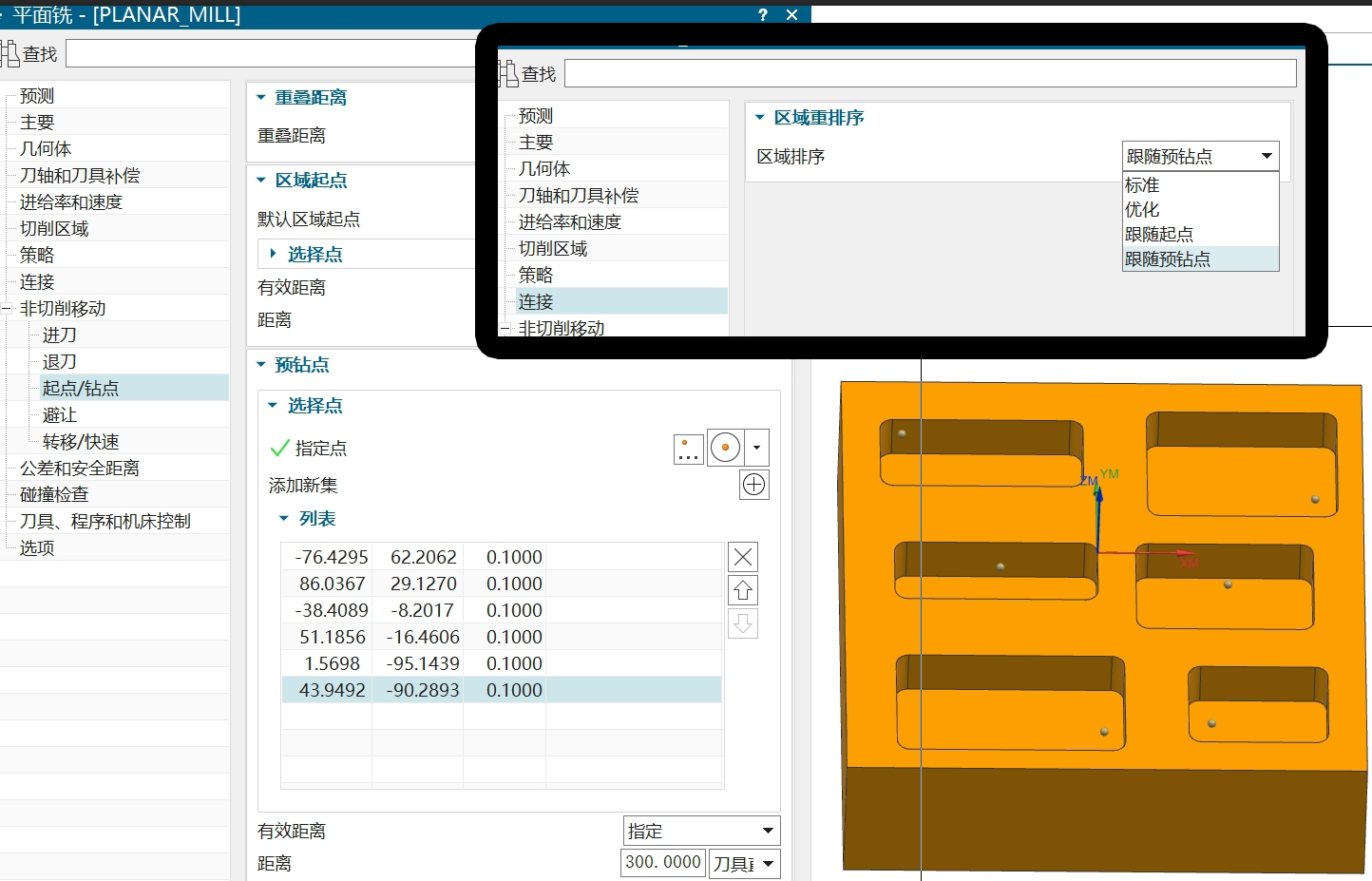Select list row -38.4089 -8.2017
Screen dimensions: 1372x881
502,610
